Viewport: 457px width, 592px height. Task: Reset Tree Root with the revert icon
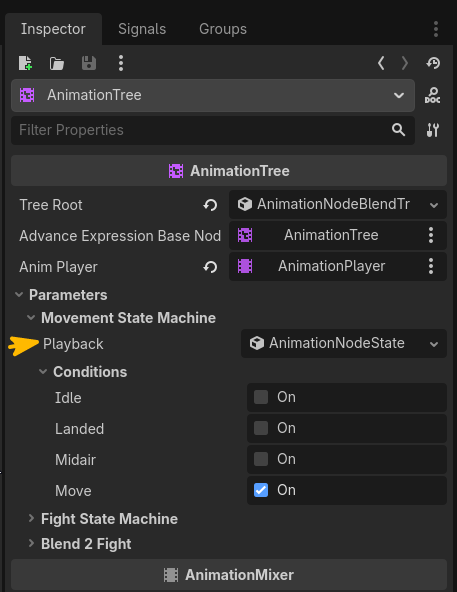tap(210, 205)
